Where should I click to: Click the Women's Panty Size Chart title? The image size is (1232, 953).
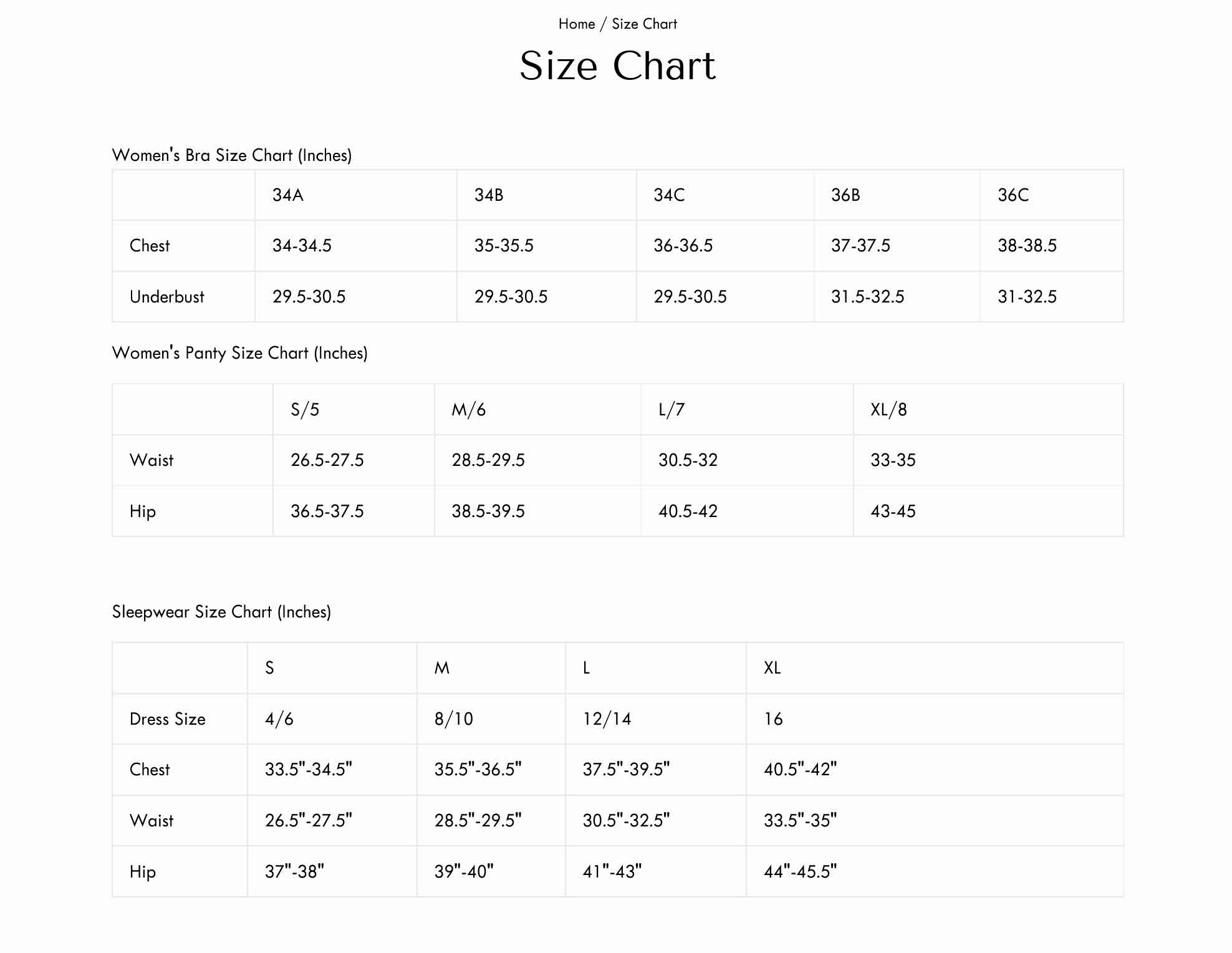239,353
